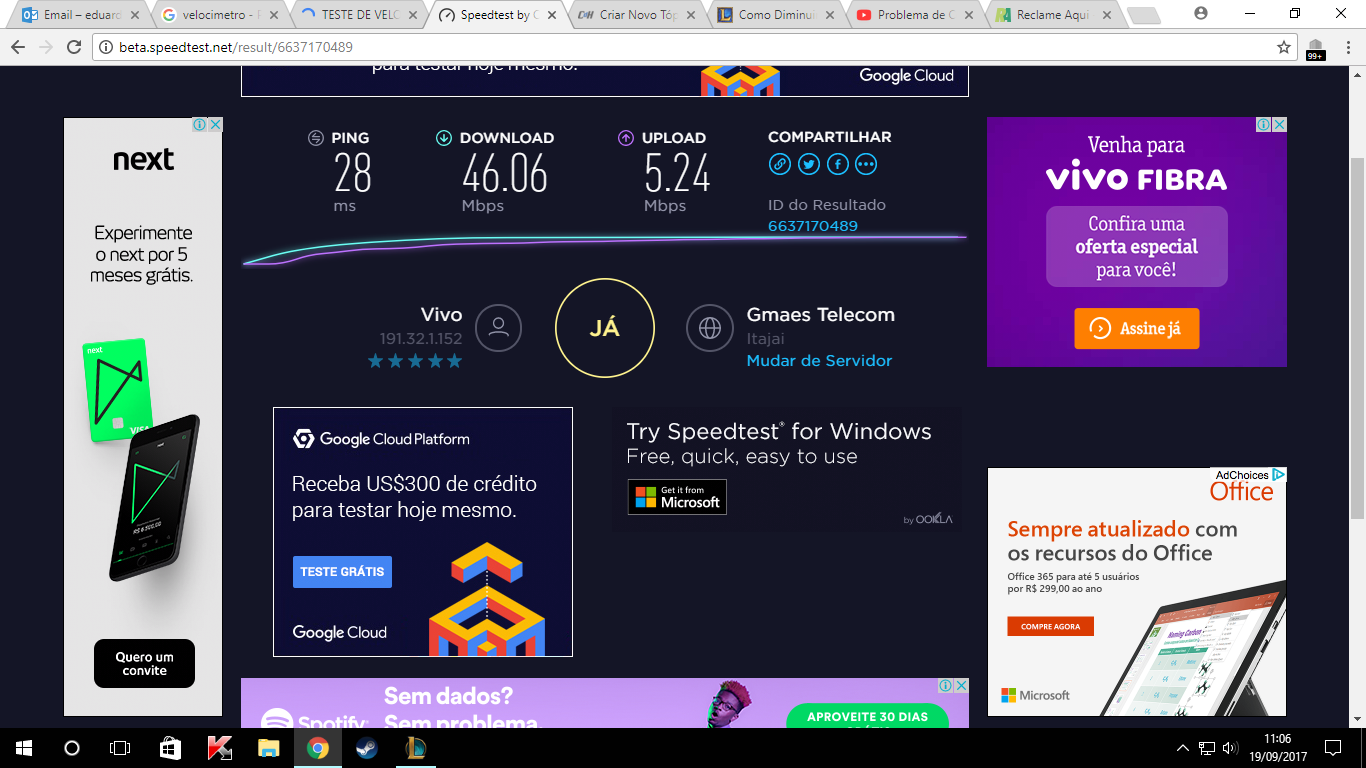Open more share options ellipsis icon

pos(866,164)
